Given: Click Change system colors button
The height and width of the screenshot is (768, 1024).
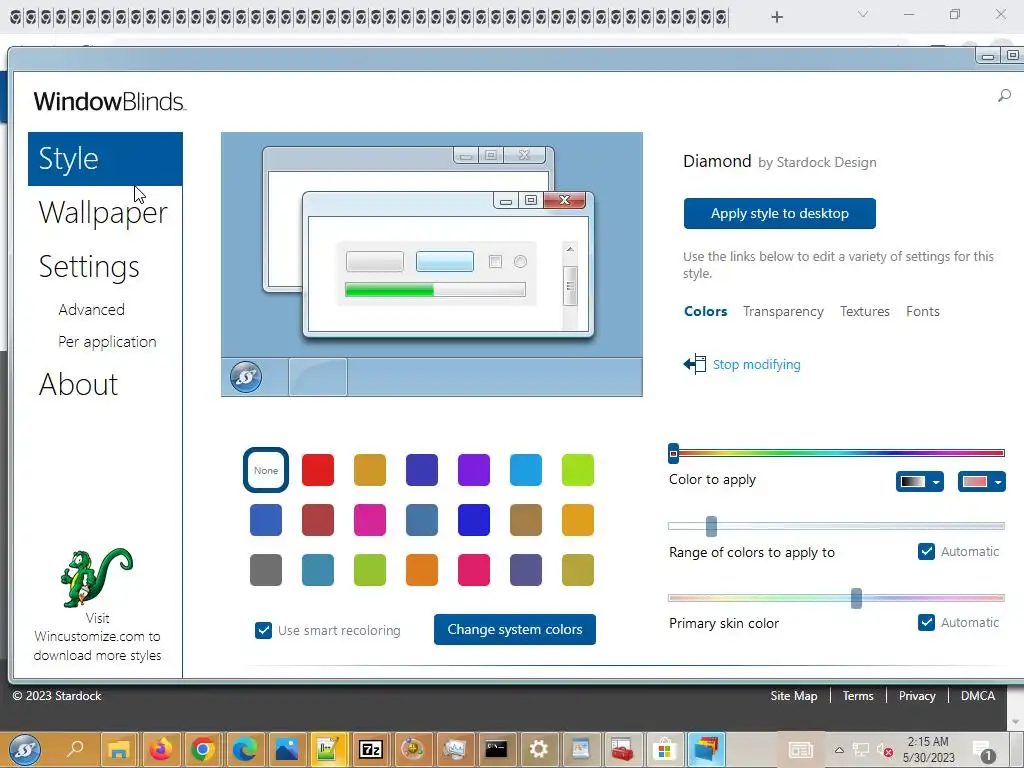Looking at the screenshot, I should [x=515, y=630].
